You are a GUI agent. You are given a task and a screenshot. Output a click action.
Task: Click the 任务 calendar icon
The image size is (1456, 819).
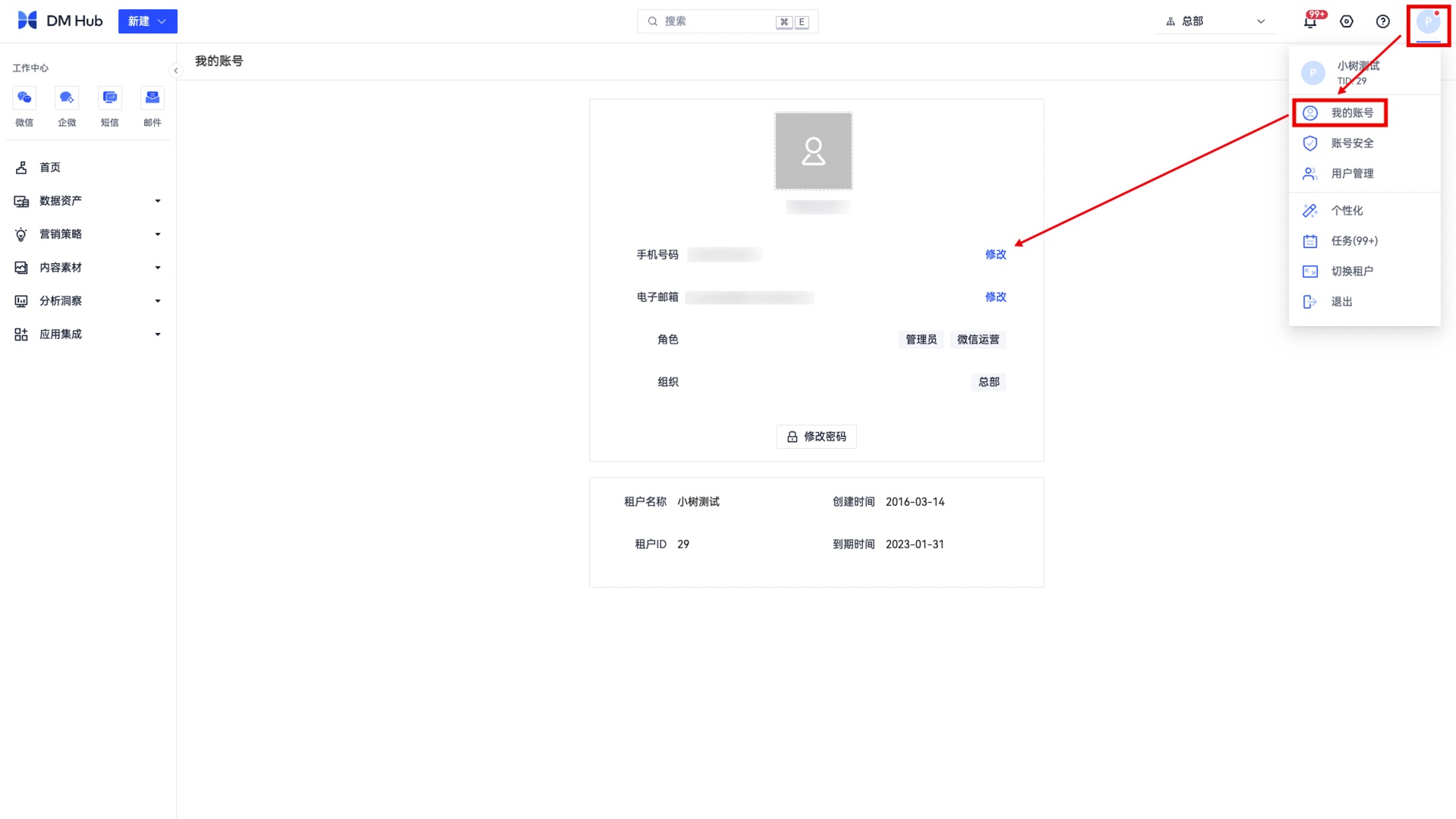1310,241
